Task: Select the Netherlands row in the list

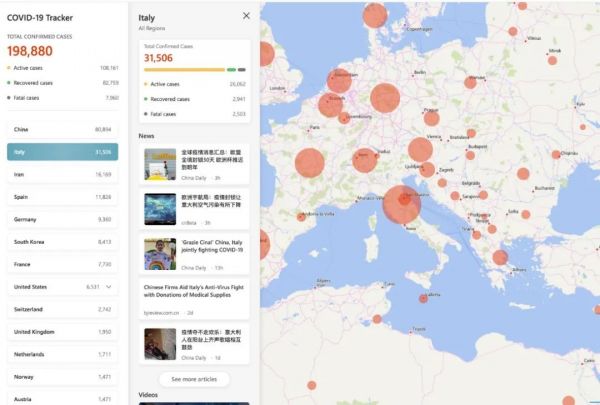Action: [62, 355]
